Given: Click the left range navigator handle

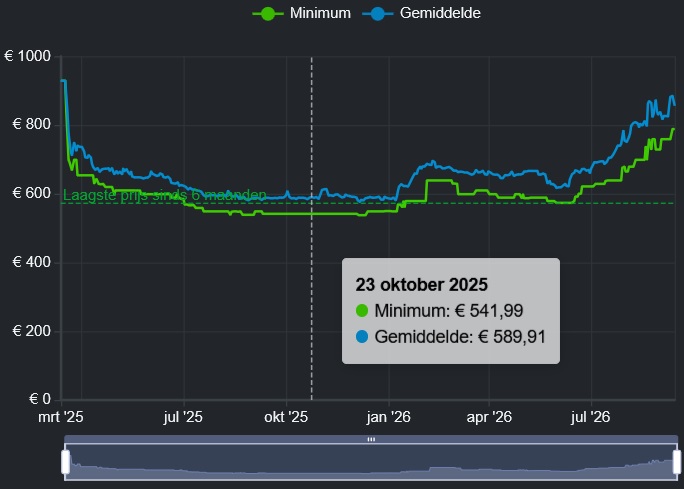Looking at the screenshot, I should point(65,462).
